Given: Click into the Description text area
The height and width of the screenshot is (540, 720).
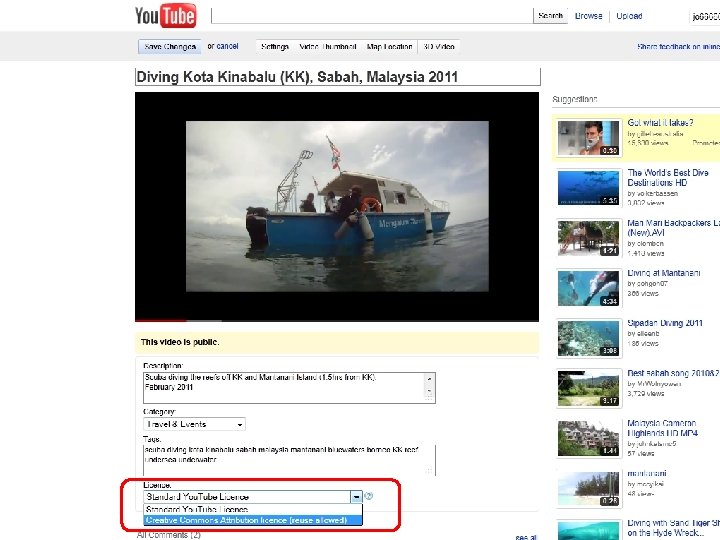Looking at the screenshot, I should pyautogui.click(x=285, y=388).
